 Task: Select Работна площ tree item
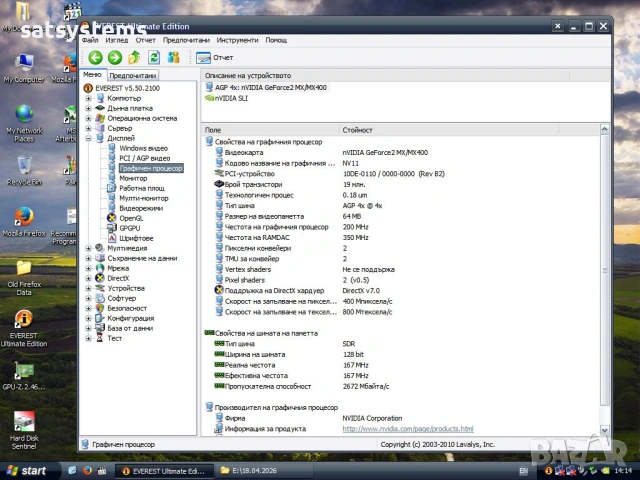coord(142,188)
